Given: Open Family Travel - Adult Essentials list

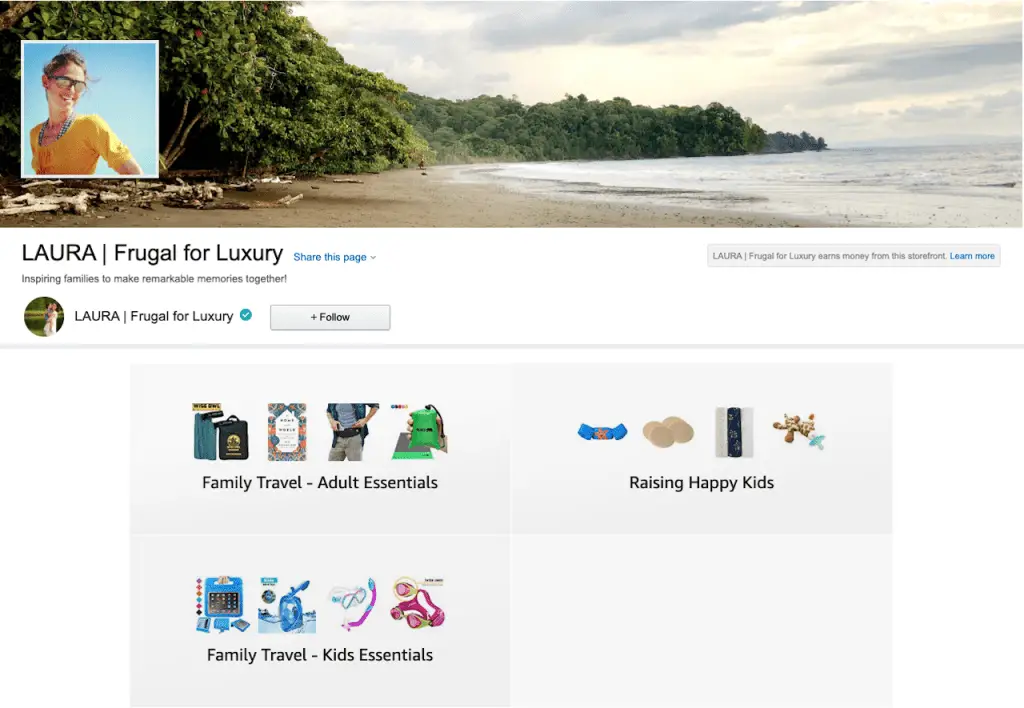Looking at the screenshot, I should tap(319, 483).
